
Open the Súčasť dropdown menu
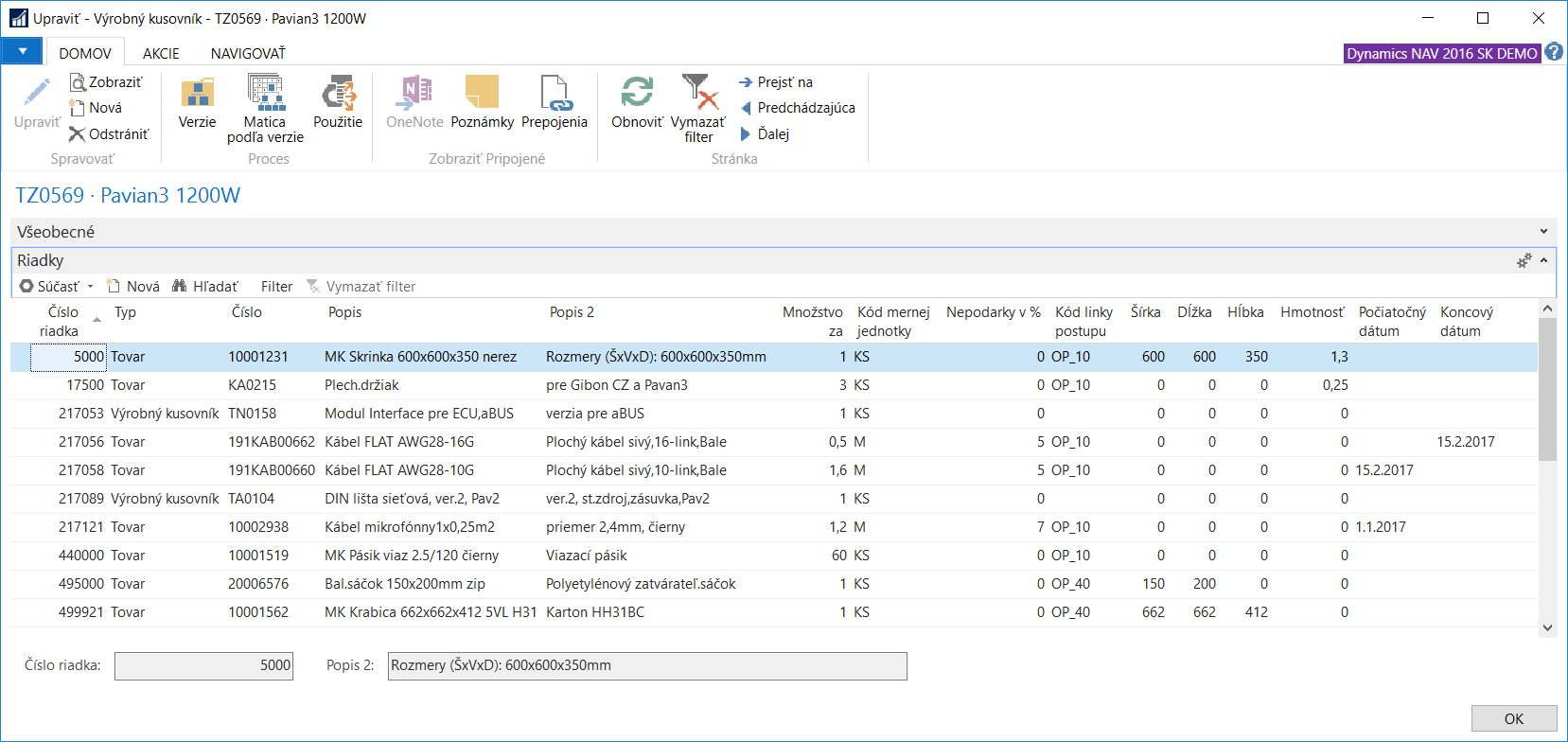pos(57,287)
